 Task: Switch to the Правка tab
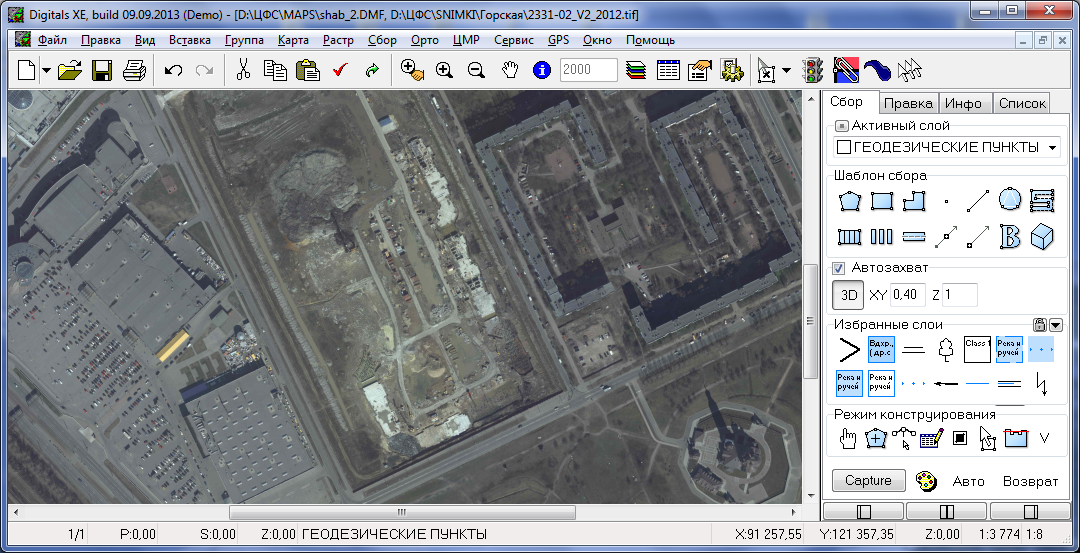click(x=909, y=103)
